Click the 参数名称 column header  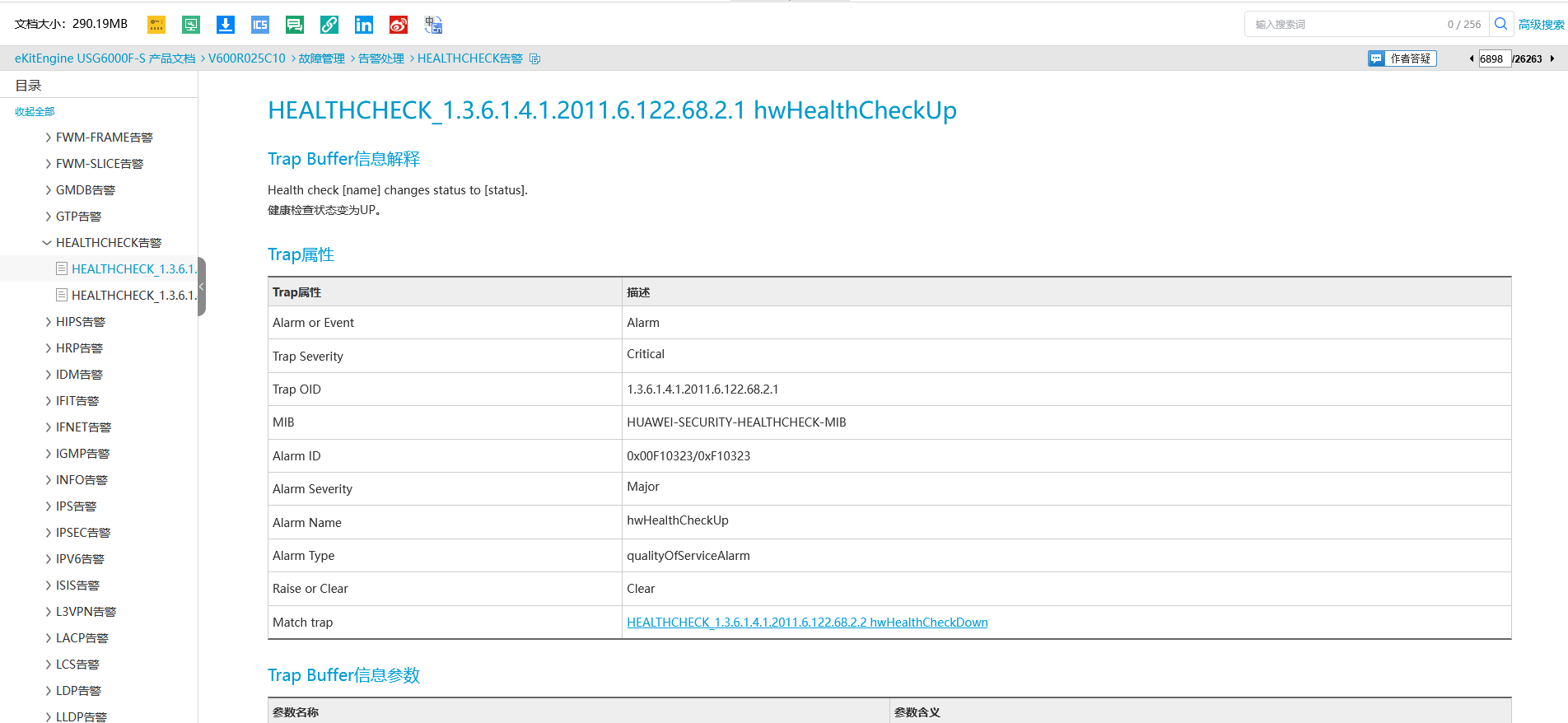tap(296, 712)
